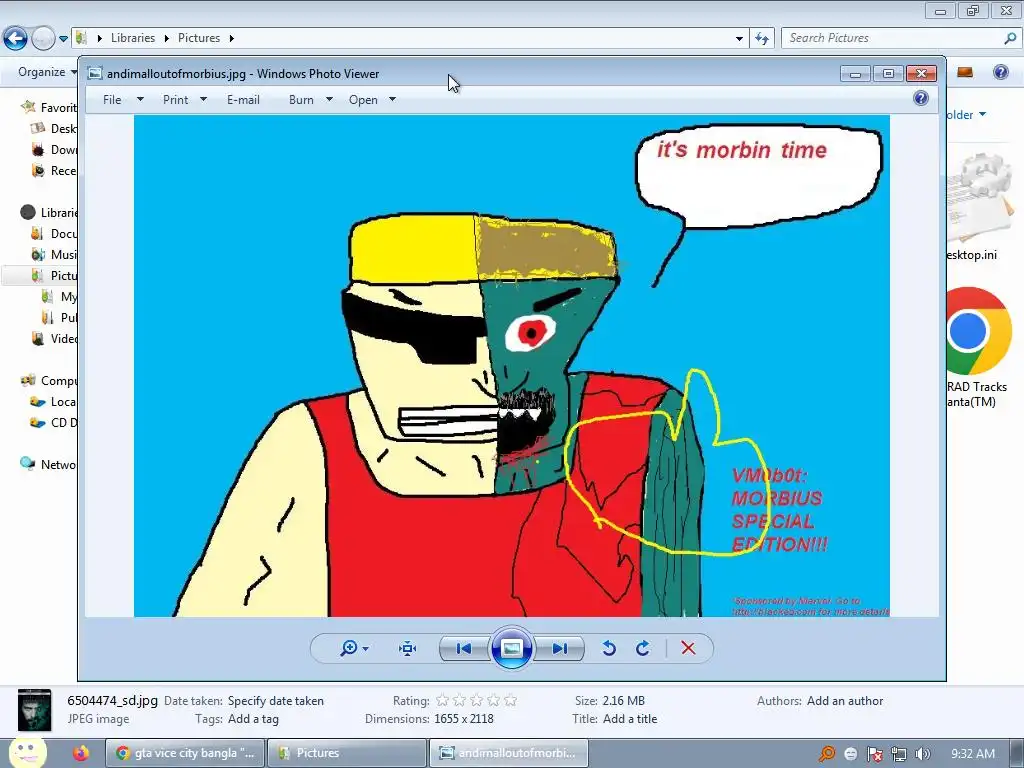
Task: Open the Photo Viewer zoom control
Action: click(349, 648)
